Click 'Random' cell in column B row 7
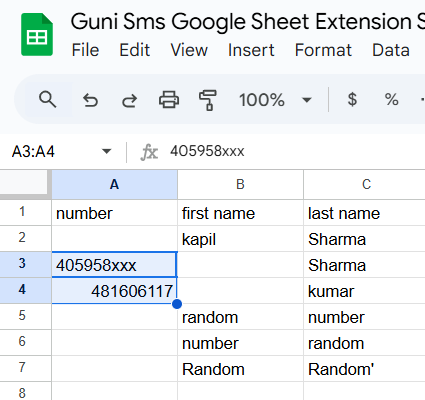The width and height of the screenshot is (425, 400). click(x=240, y=369)
